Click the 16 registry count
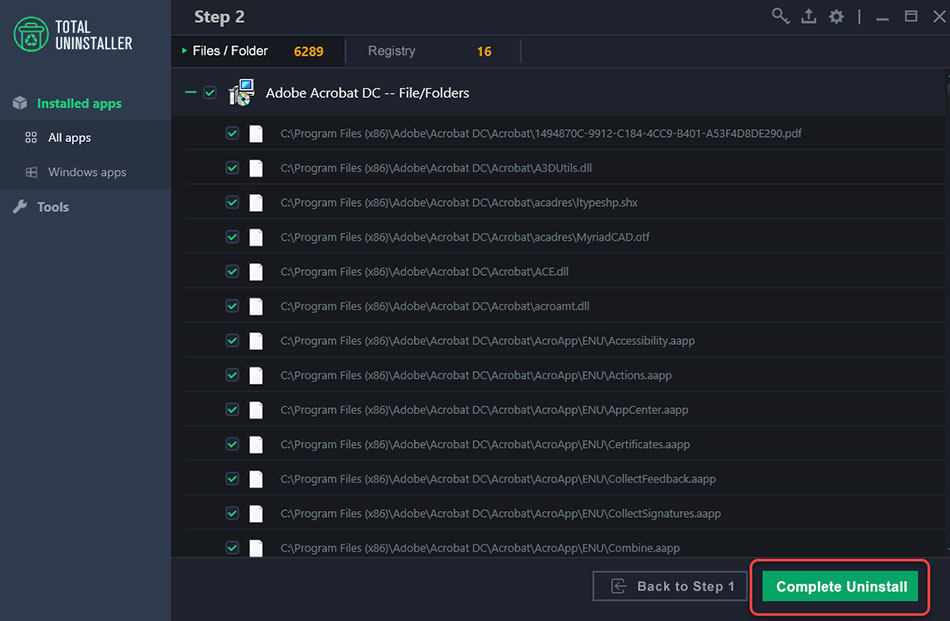The width and height of the screenshot is (950, 621). tap(484, 51)
